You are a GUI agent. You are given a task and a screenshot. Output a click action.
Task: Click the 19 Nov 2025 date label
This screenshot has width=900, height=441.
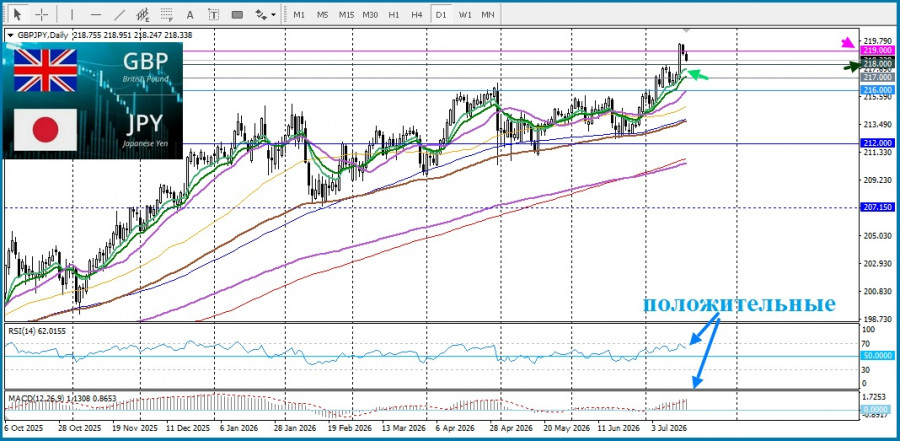[x=135, y=428]
